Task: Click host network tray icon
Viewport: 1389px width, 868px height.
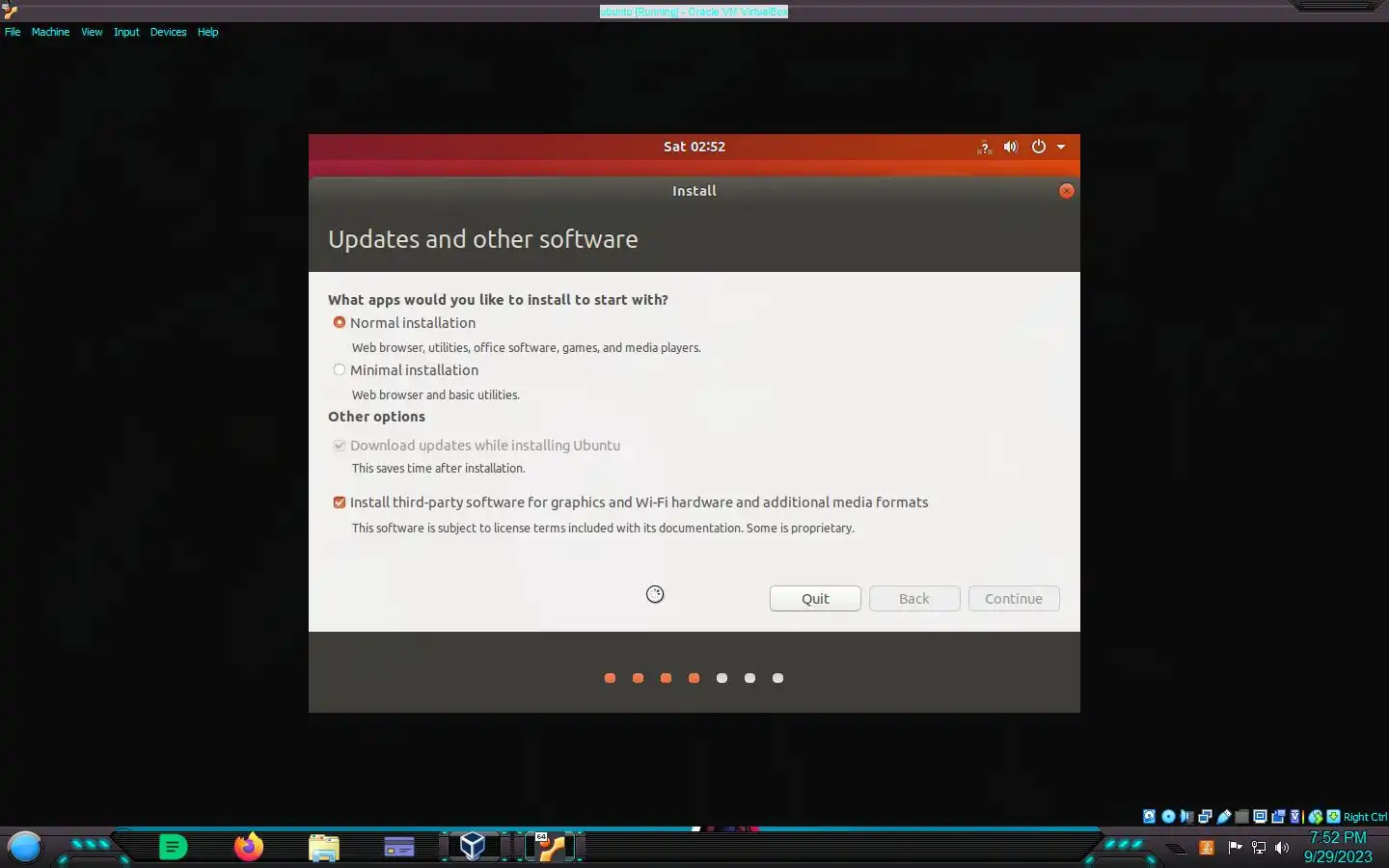Action: pos(1259,848)
